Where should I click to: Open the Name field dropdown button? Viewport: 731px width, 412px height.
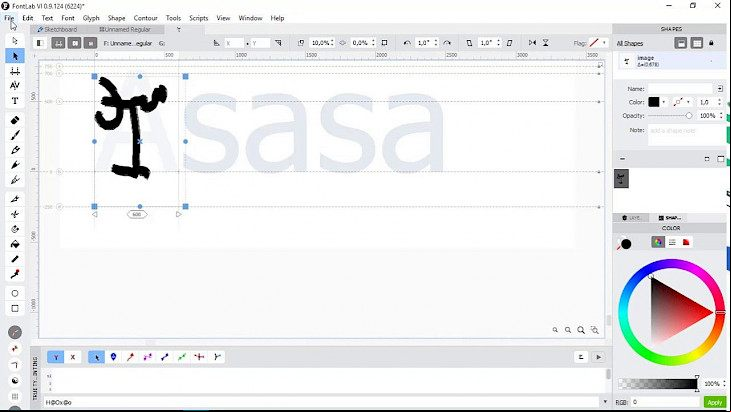coord(720,89)
